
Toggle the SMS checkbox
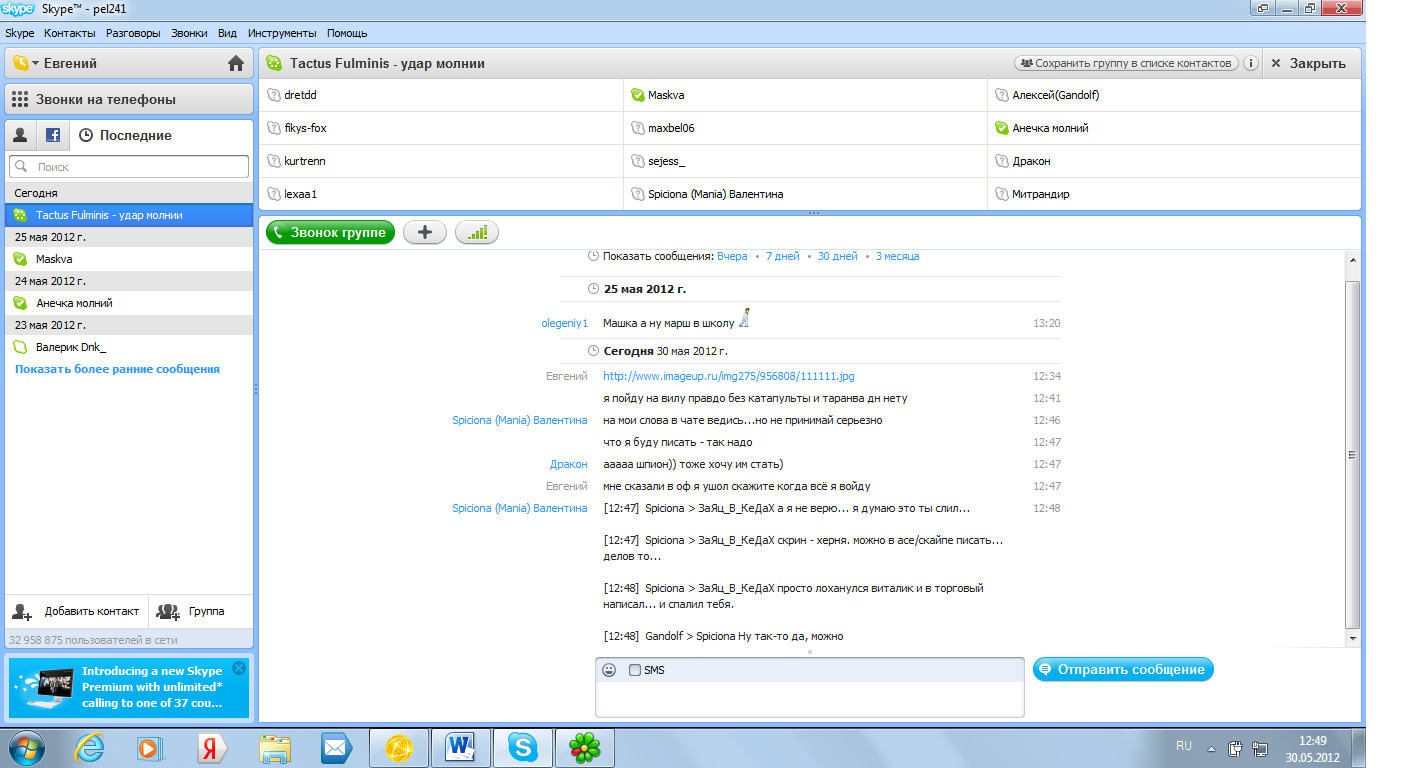pyautogui.click(x=635, y=670)
